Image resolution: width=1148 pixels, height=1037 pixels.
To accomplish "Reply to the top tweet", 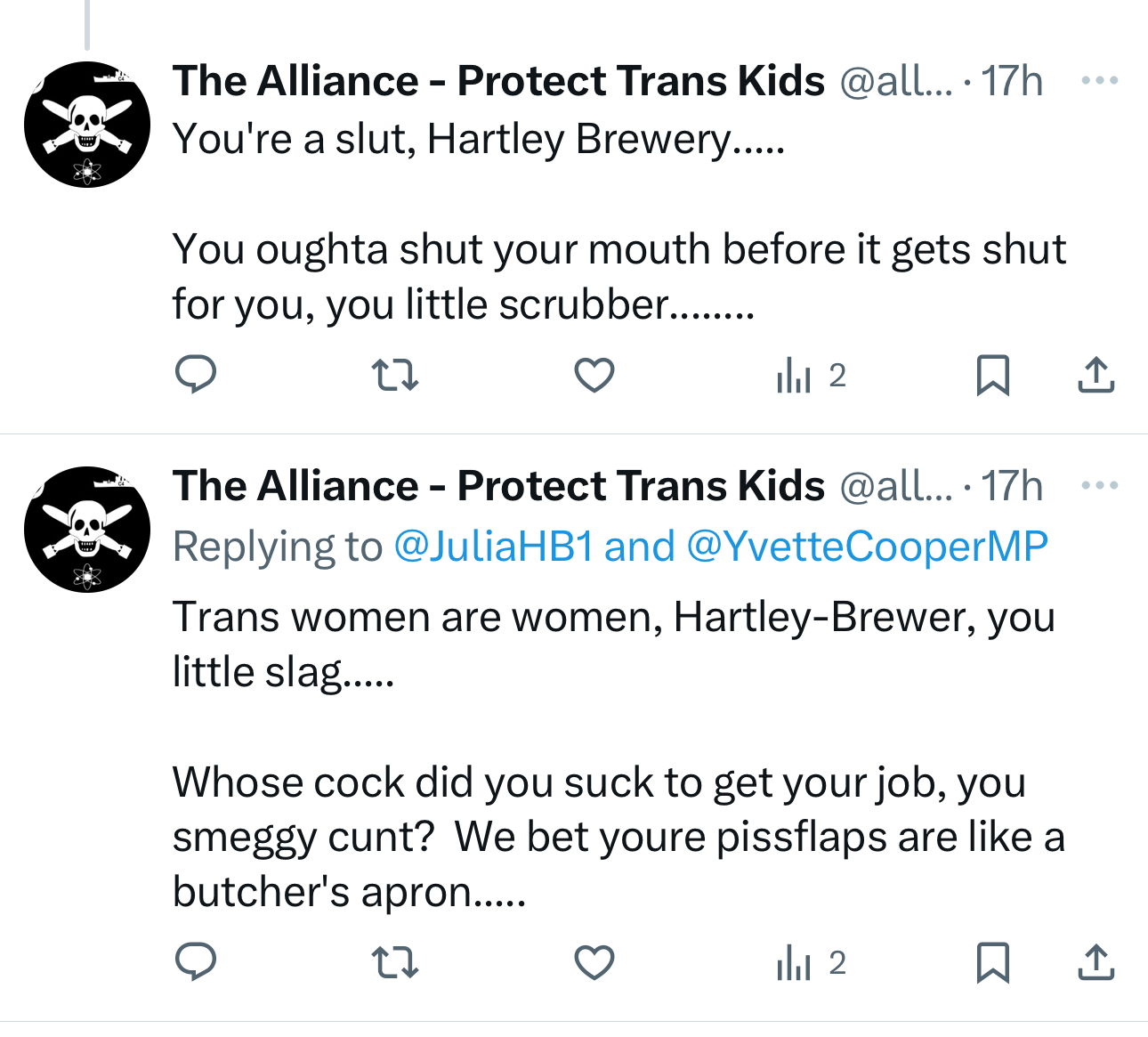I will pos(196,375).
